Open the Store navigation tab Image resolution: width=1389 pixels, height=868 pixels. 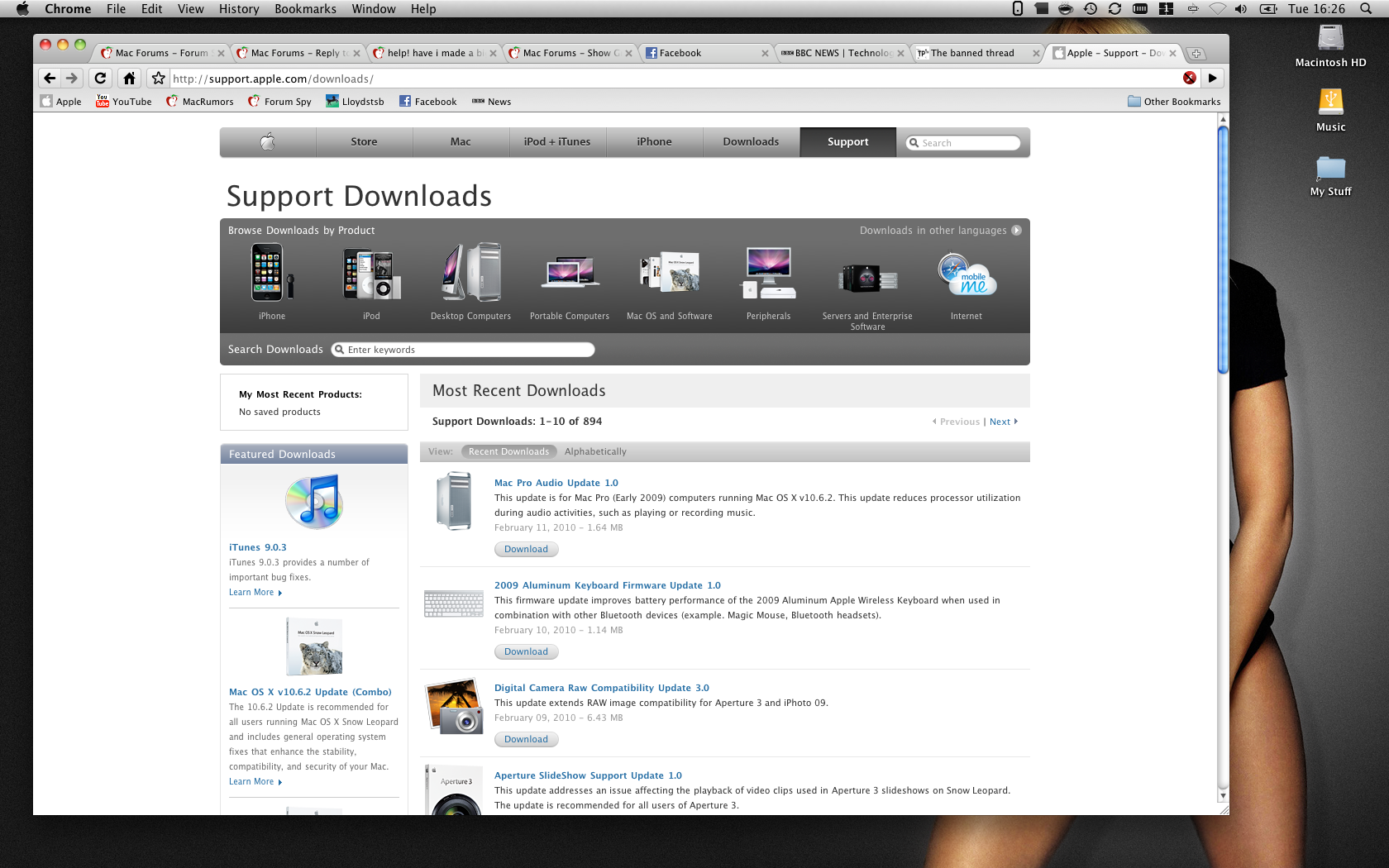pyautogui.click(x=364, y=142)
